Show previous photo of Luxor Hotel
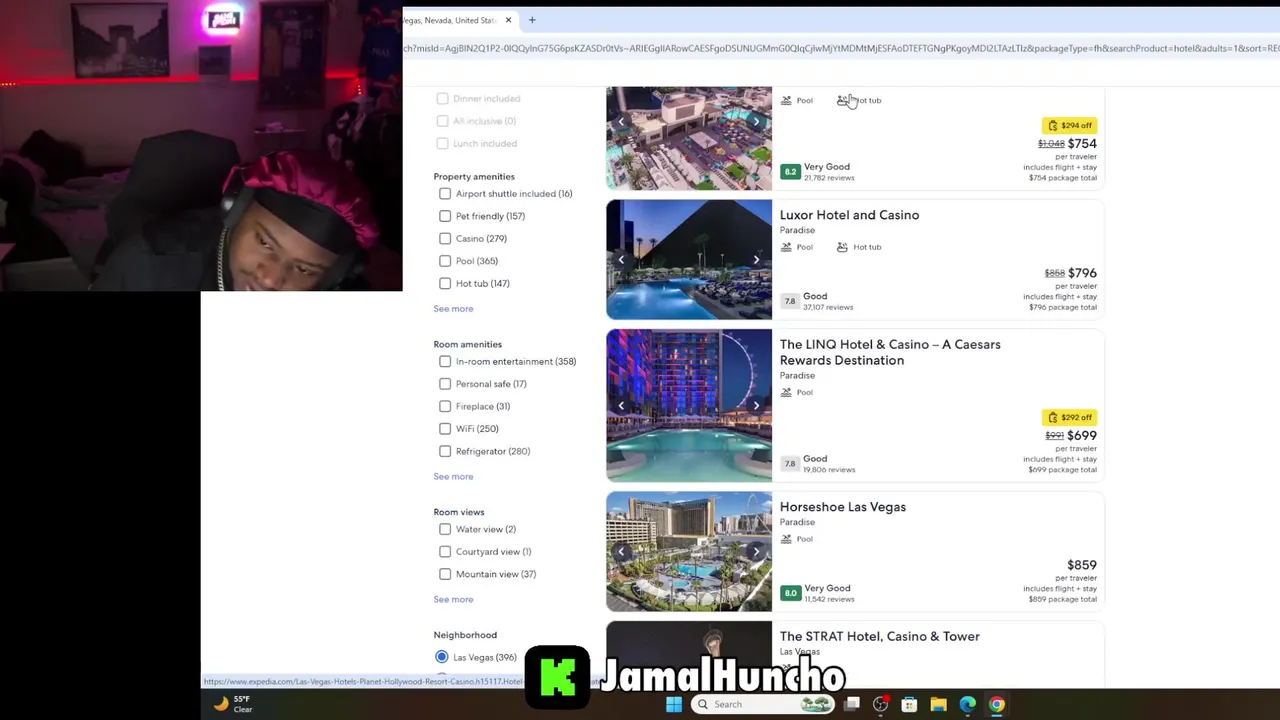Viewport: 1280px width, 720px height. [621, 260]
